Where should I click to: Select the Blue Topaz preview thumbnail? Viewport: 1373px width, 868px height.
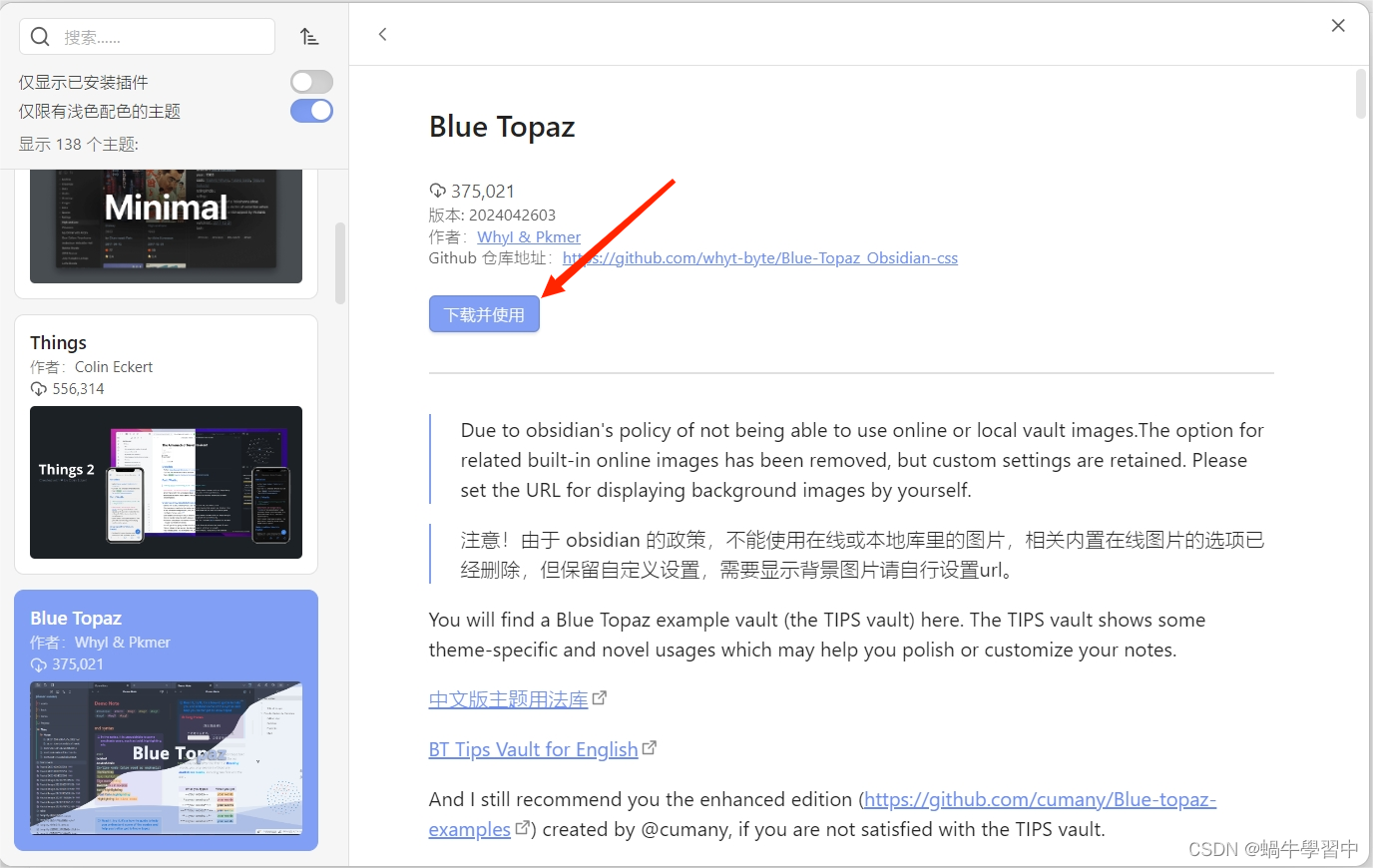tap(166, 758)
